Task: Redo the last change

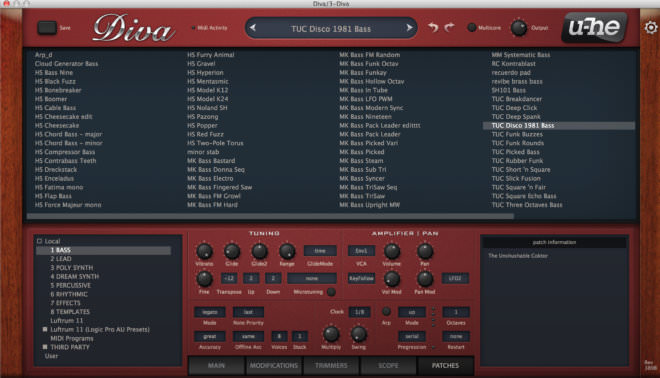Action: tap(450, 27)
